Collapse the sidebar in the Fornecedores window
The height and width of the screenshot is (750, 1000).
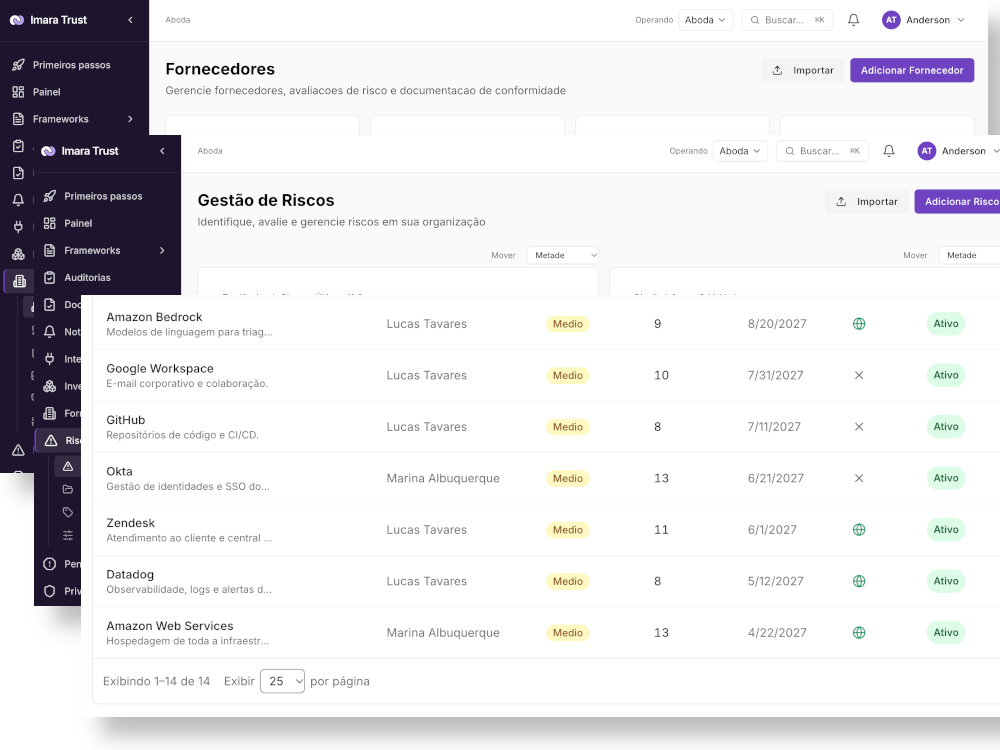click(131, 20)
